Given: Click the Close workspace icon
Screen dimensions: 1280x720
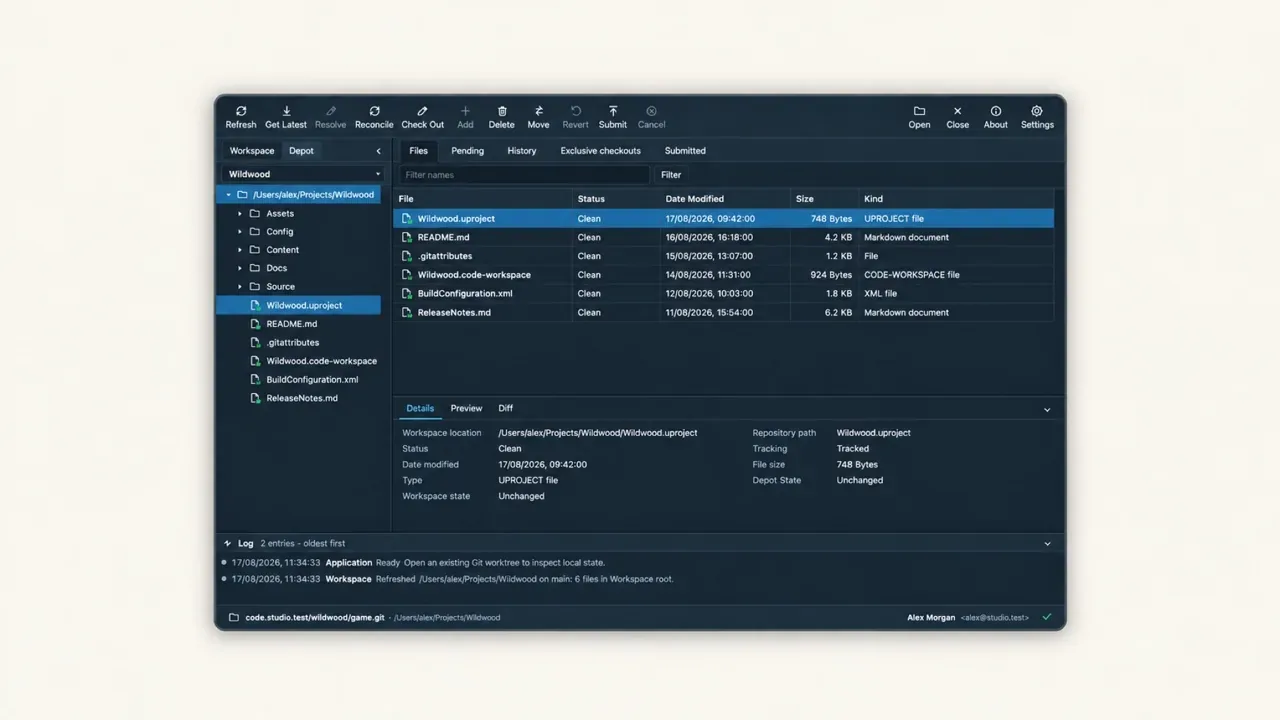Looking at the screenshot, I should pos(957,111).
